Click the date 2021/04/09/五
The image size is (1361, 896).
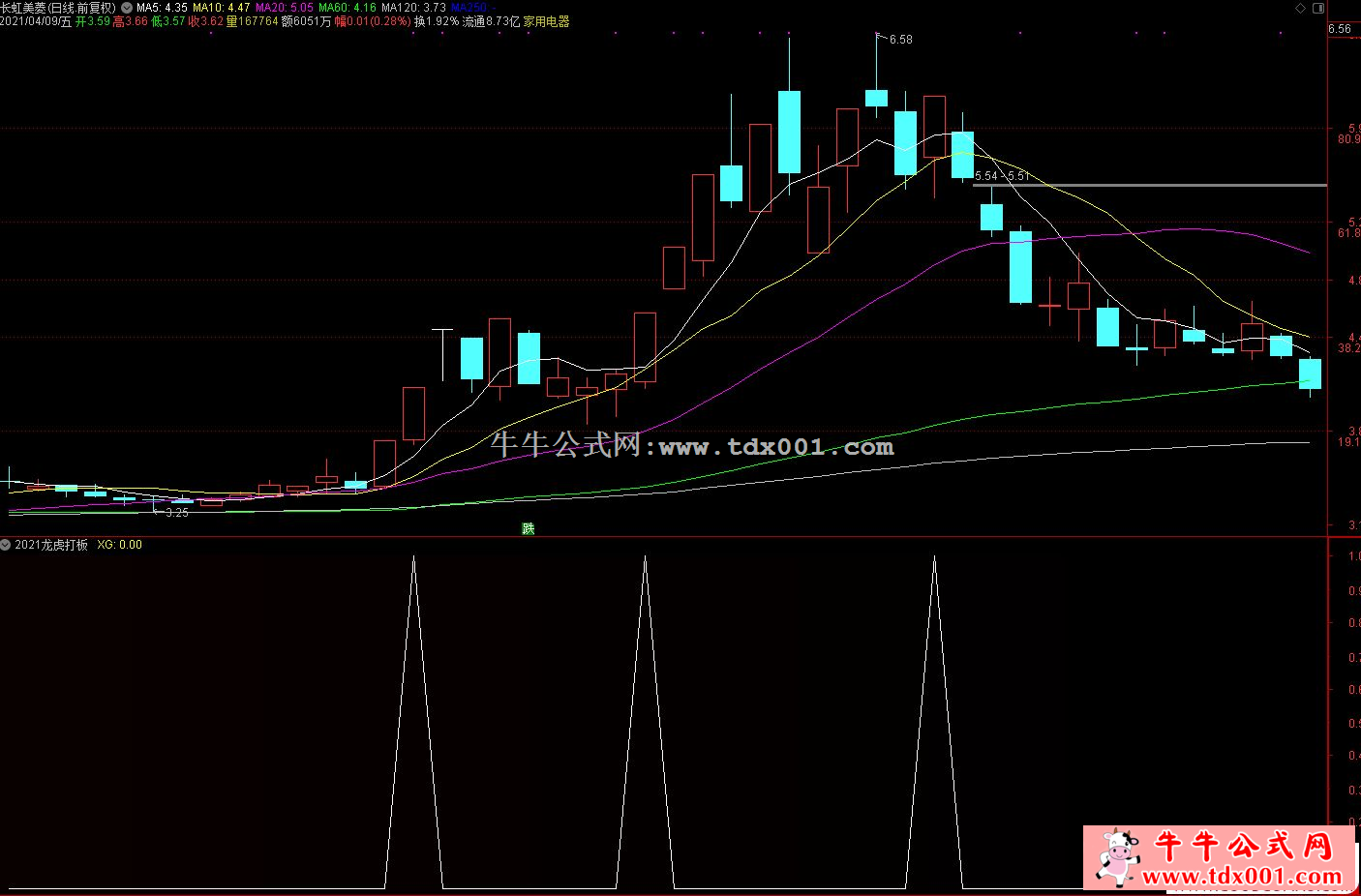(x=36, y=21)
